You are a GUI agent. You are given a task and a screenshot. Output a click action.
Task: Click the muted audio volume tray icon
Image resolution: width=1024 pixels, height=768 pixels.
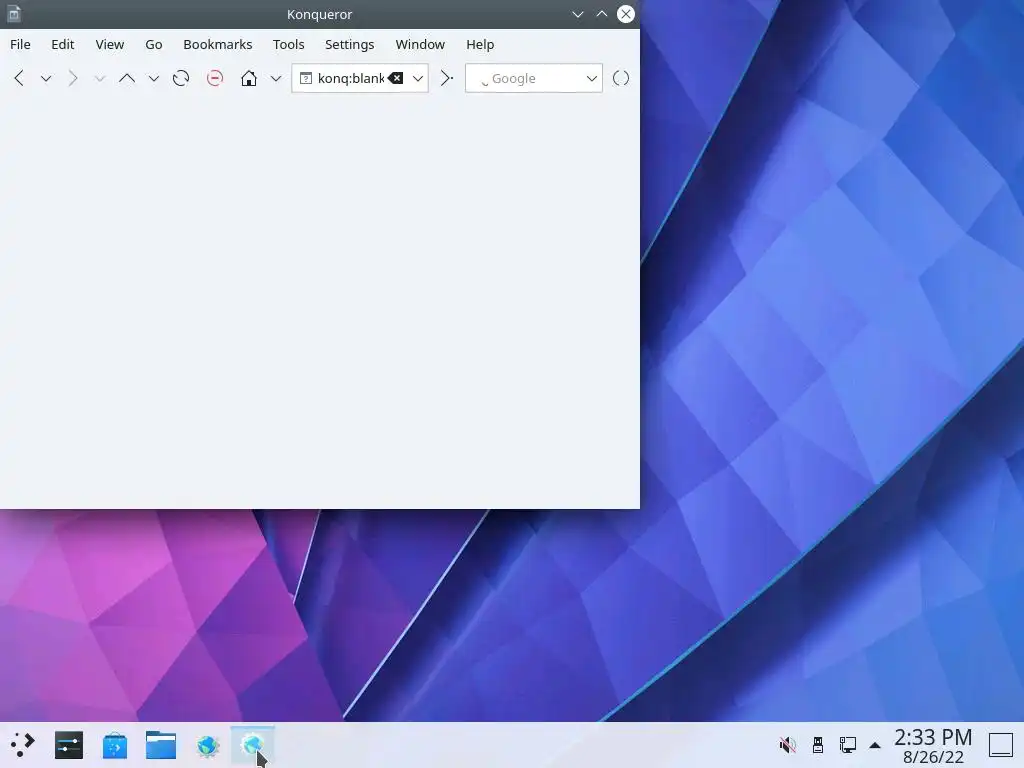pos(788,745)
